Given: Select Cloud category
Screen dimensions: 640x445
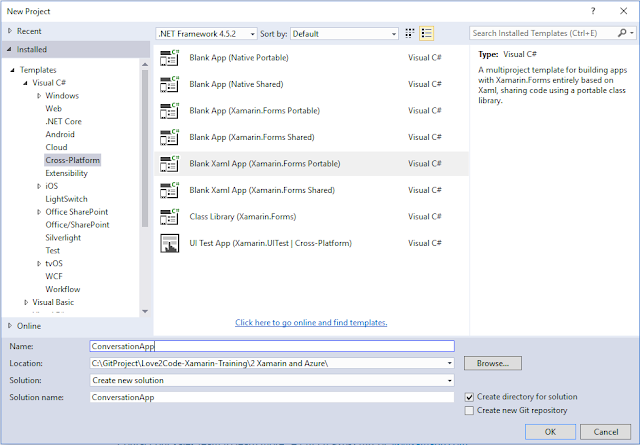Looking at the screenshot, I should (x=56, y=147).
